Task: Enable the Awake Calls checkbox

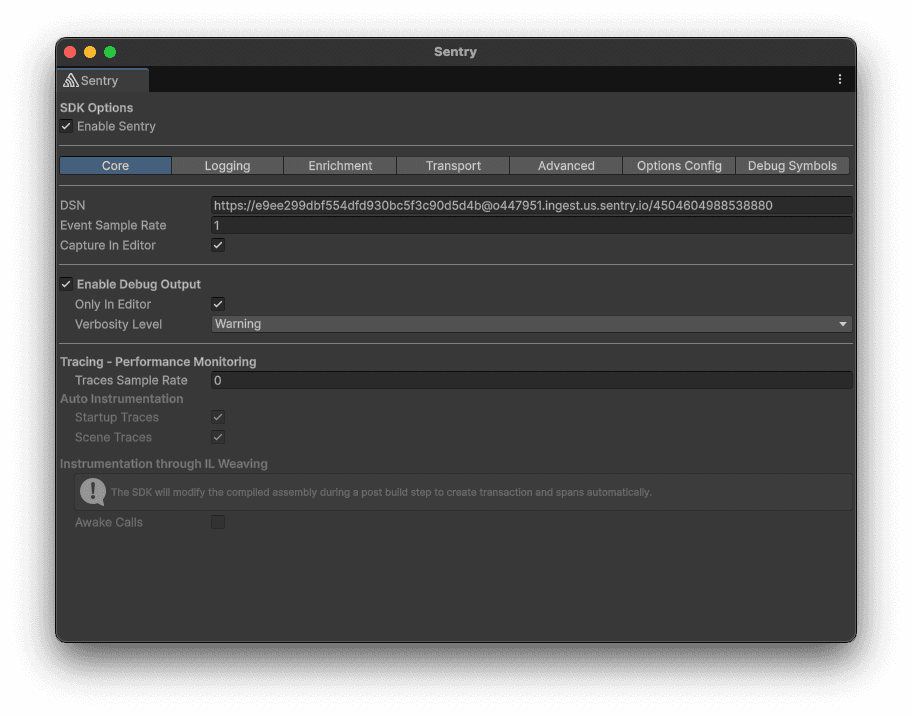Action: tap(218, 522)
